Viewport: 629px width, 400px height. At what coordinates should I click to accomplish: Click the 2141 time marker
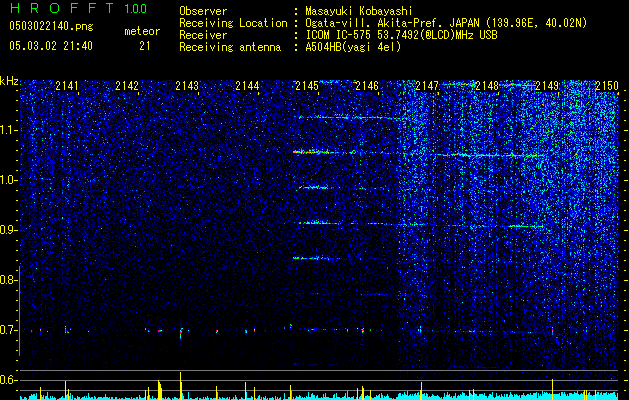tap(67, 85)
